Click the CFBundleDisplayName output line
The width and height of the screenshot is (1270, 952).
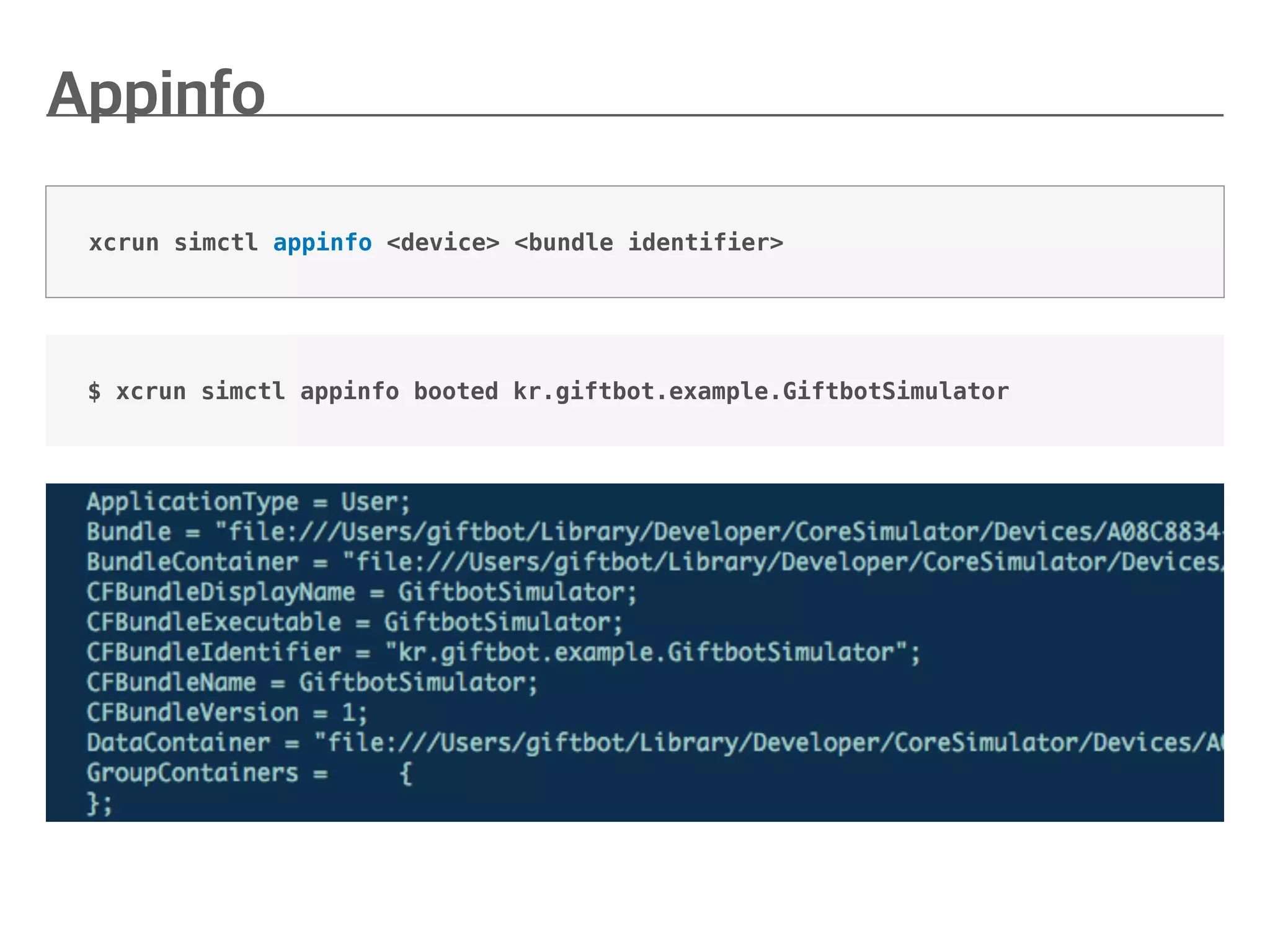point(362,592)
